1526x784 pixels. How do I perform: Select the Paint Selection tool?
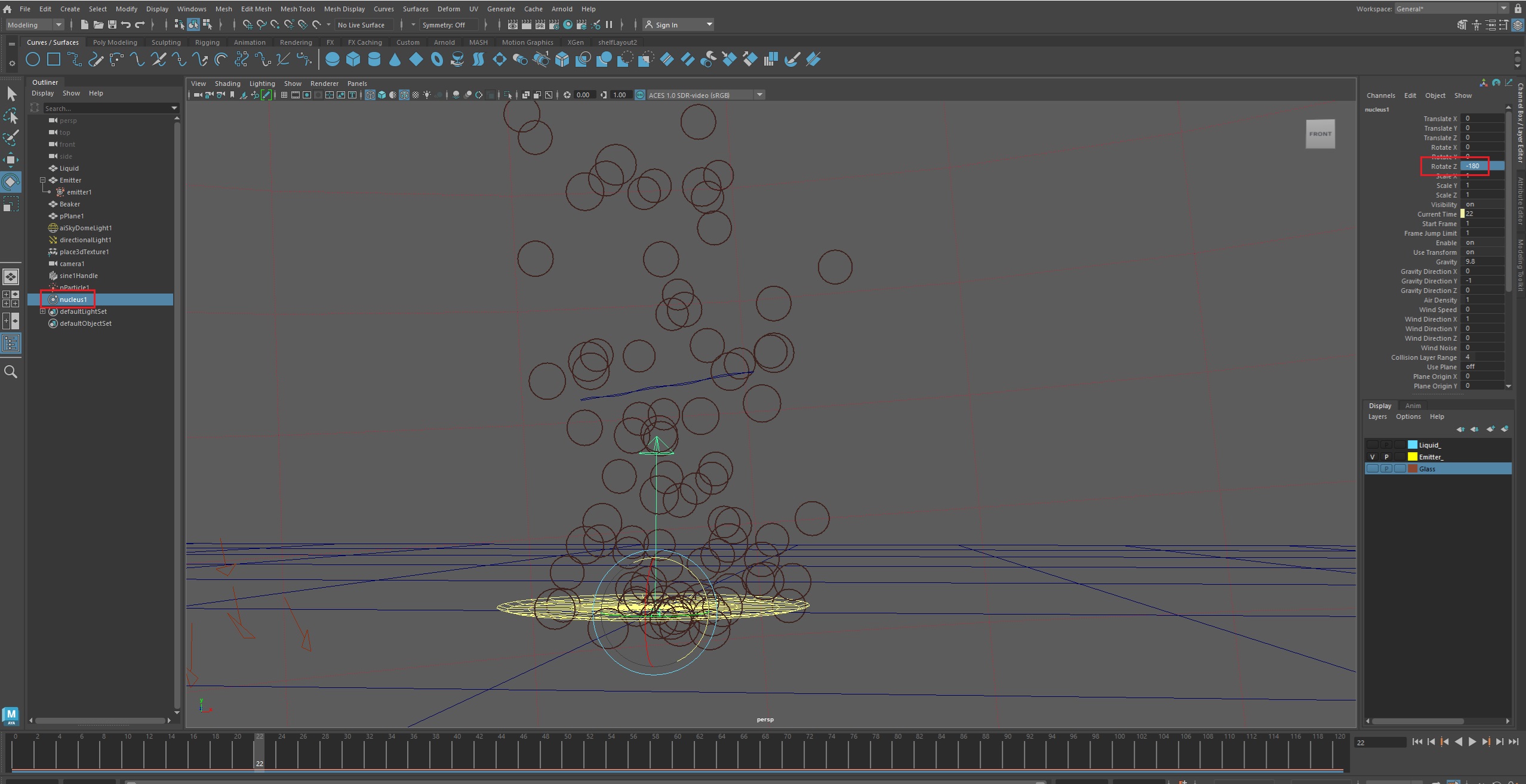(11, 138)
